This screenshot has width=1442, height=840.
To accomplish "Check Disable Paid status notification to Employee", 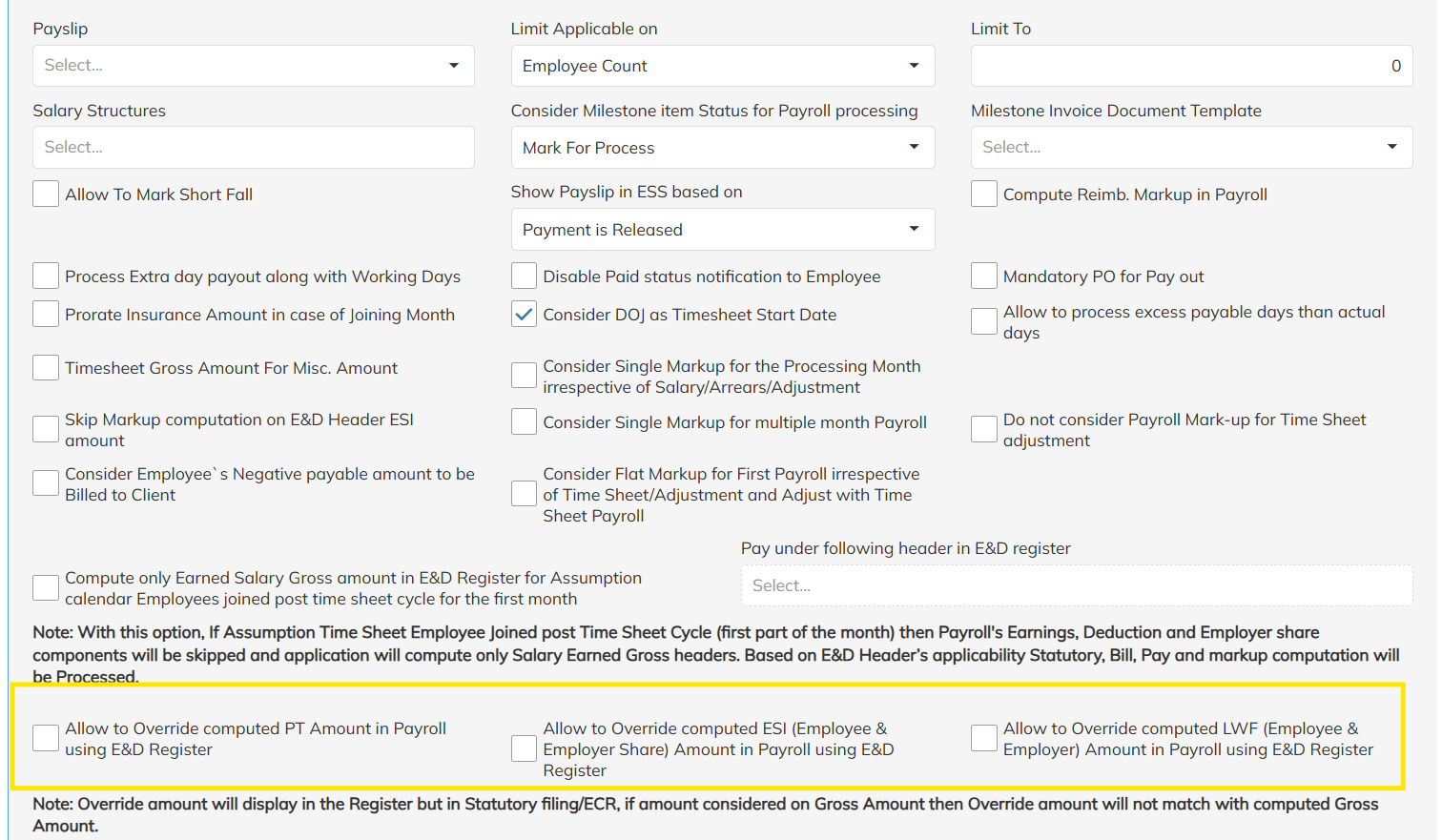I will 524,277.
